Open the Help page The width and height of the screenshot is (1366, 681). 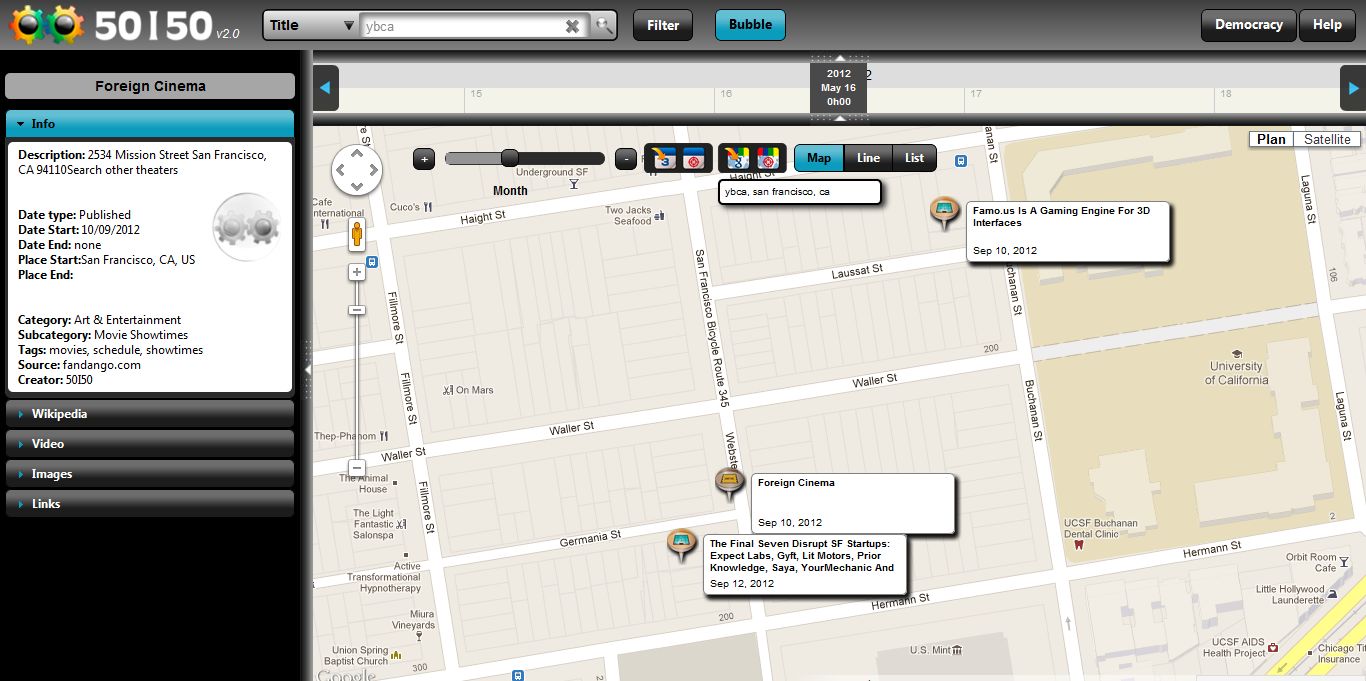(x=1327, y=25)
